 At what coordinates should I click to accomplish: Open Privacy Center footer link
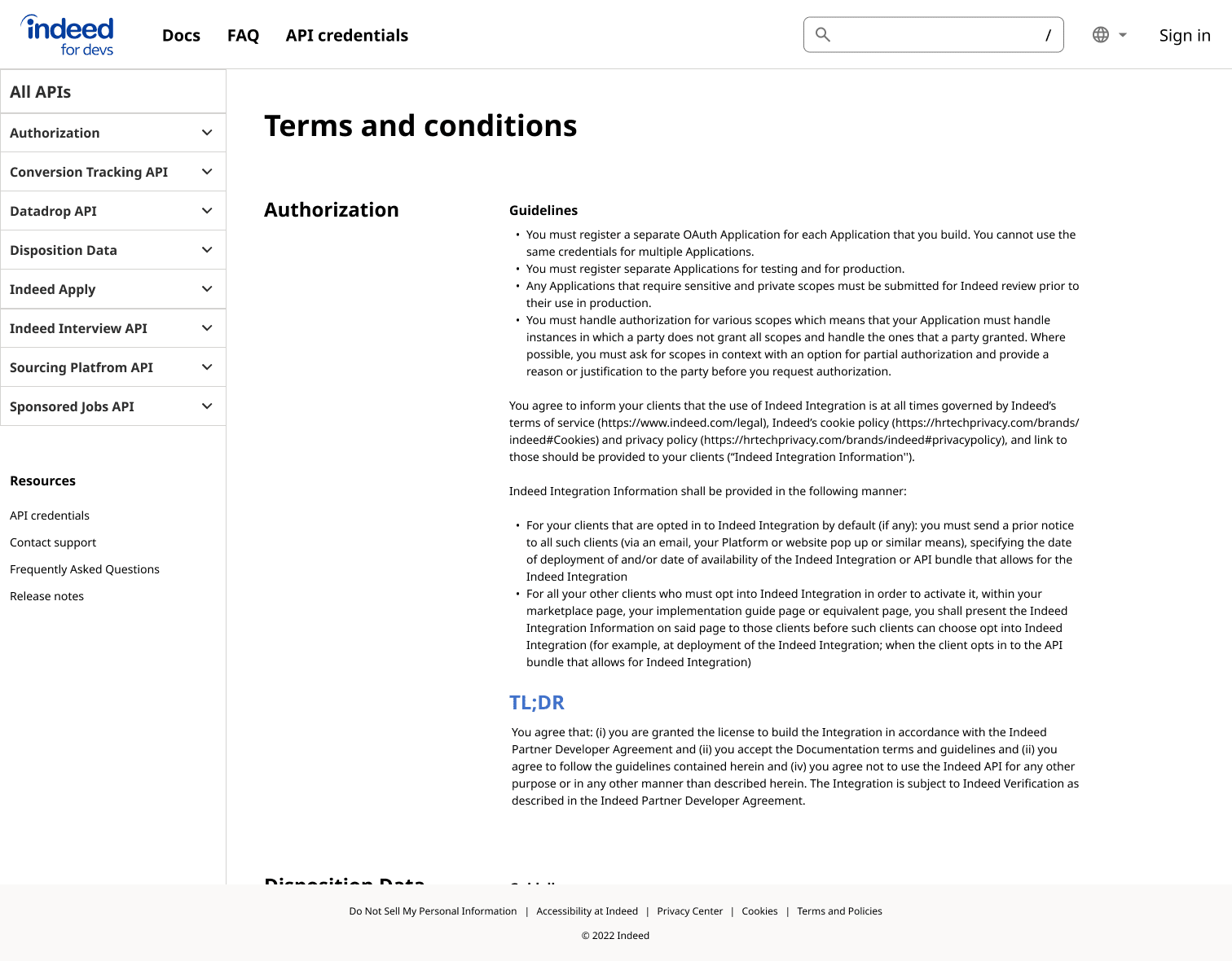point(690,911)
